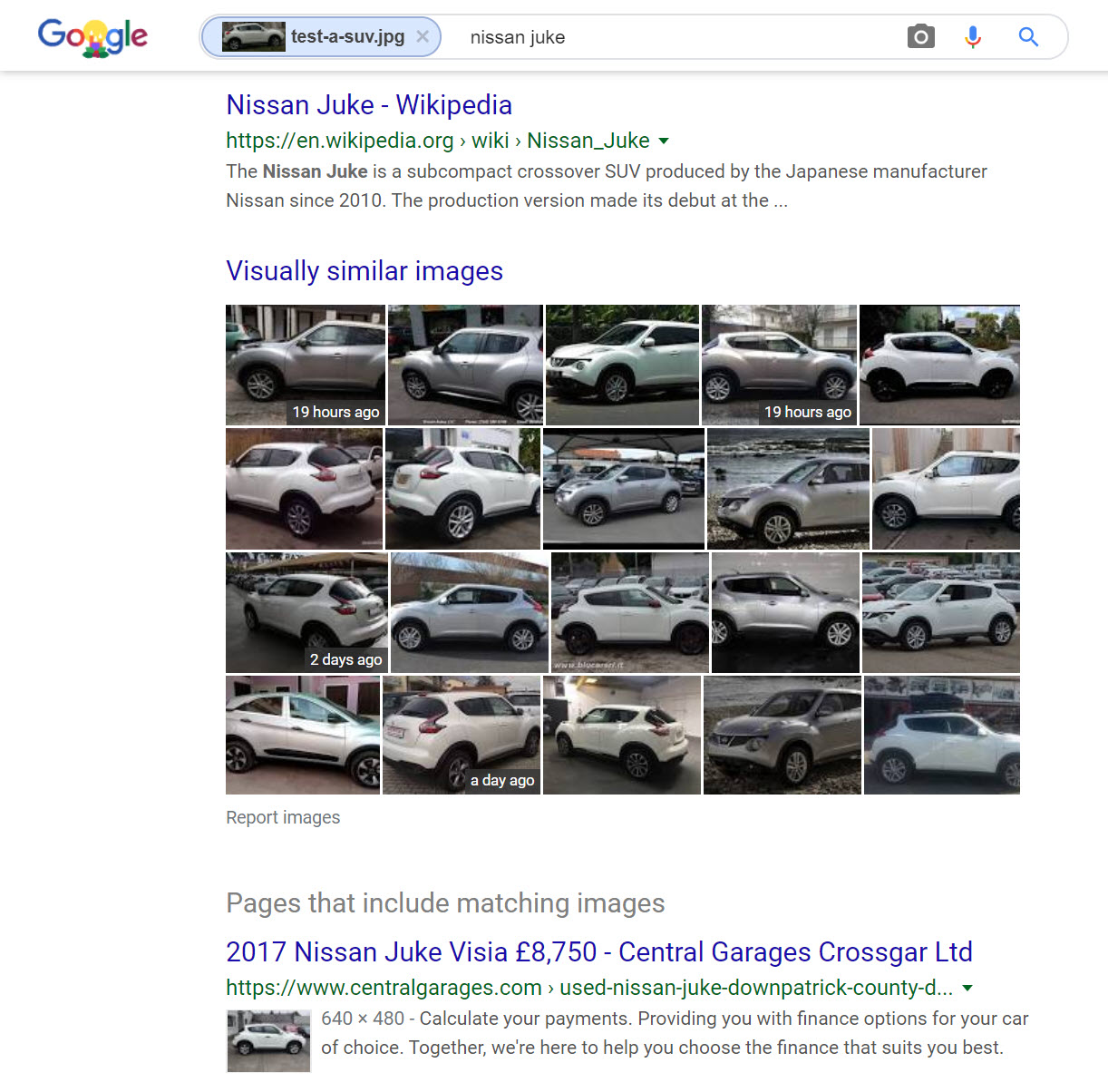Open the small 640 × 480 result thumbnail

[268, 1041]
